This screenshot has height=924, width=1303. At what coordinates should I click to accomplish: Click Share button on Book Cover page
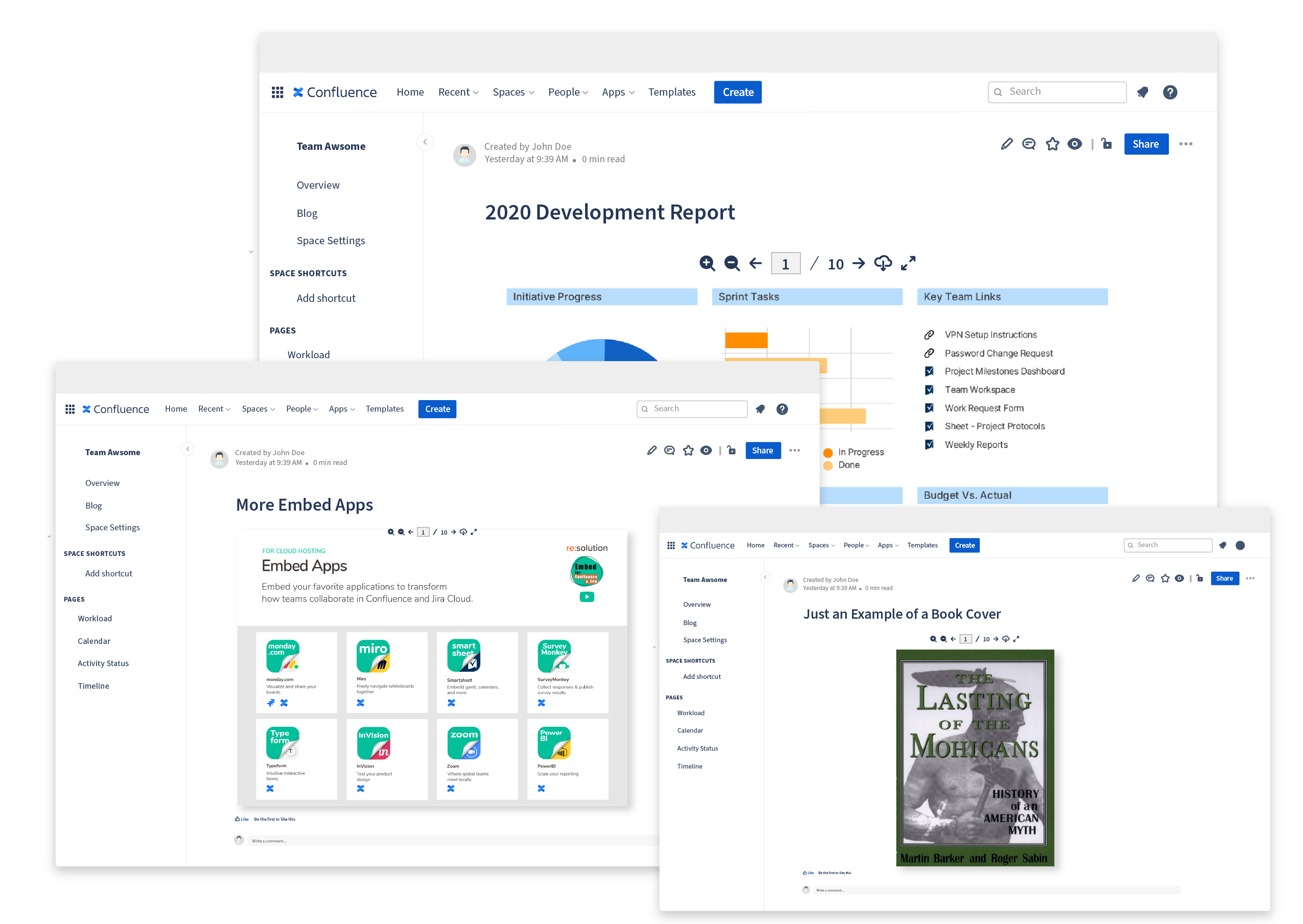(1224, 578)
